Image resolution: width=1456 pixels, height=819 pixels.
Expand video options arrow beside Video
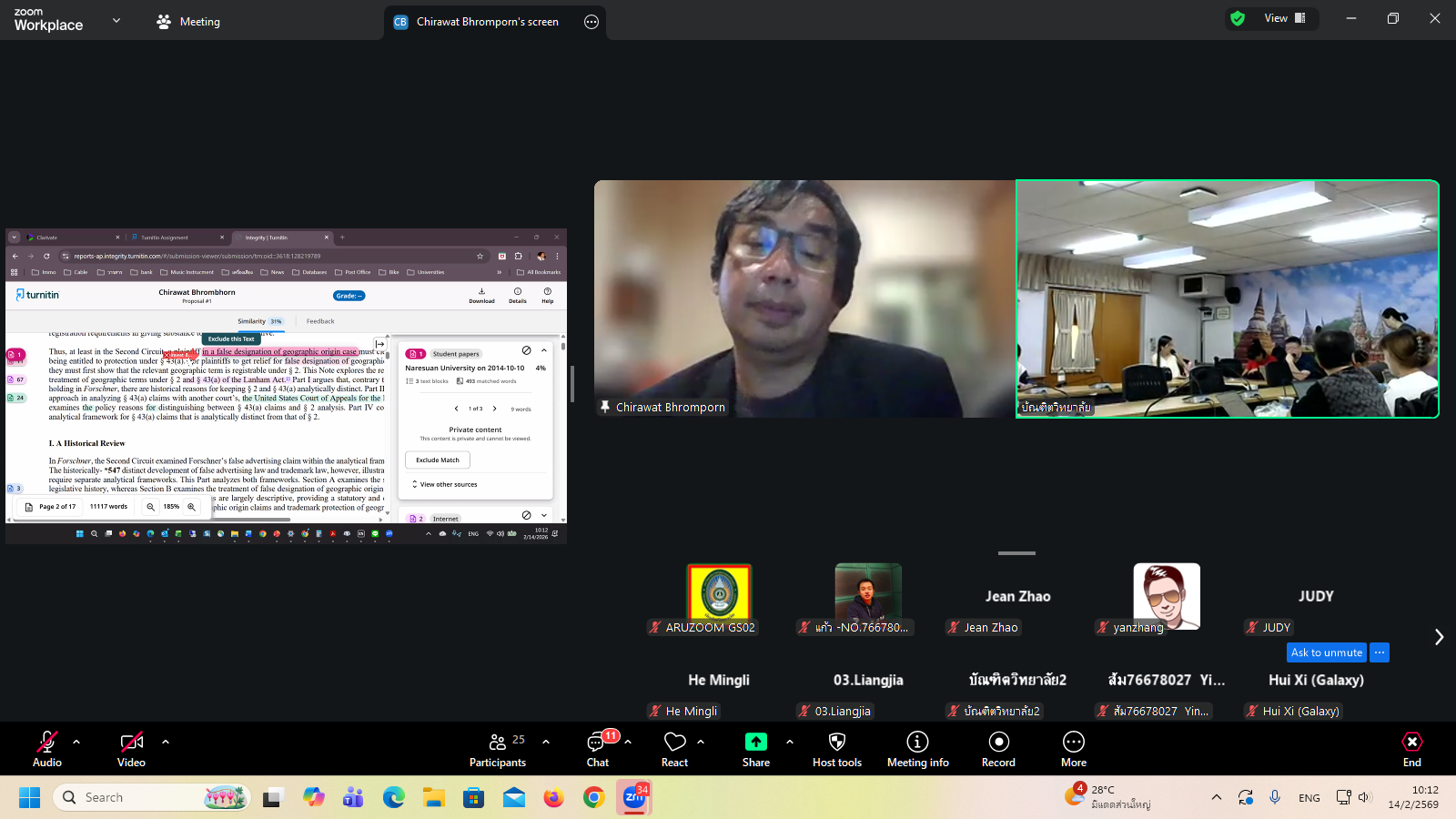[x=166, y=742]
